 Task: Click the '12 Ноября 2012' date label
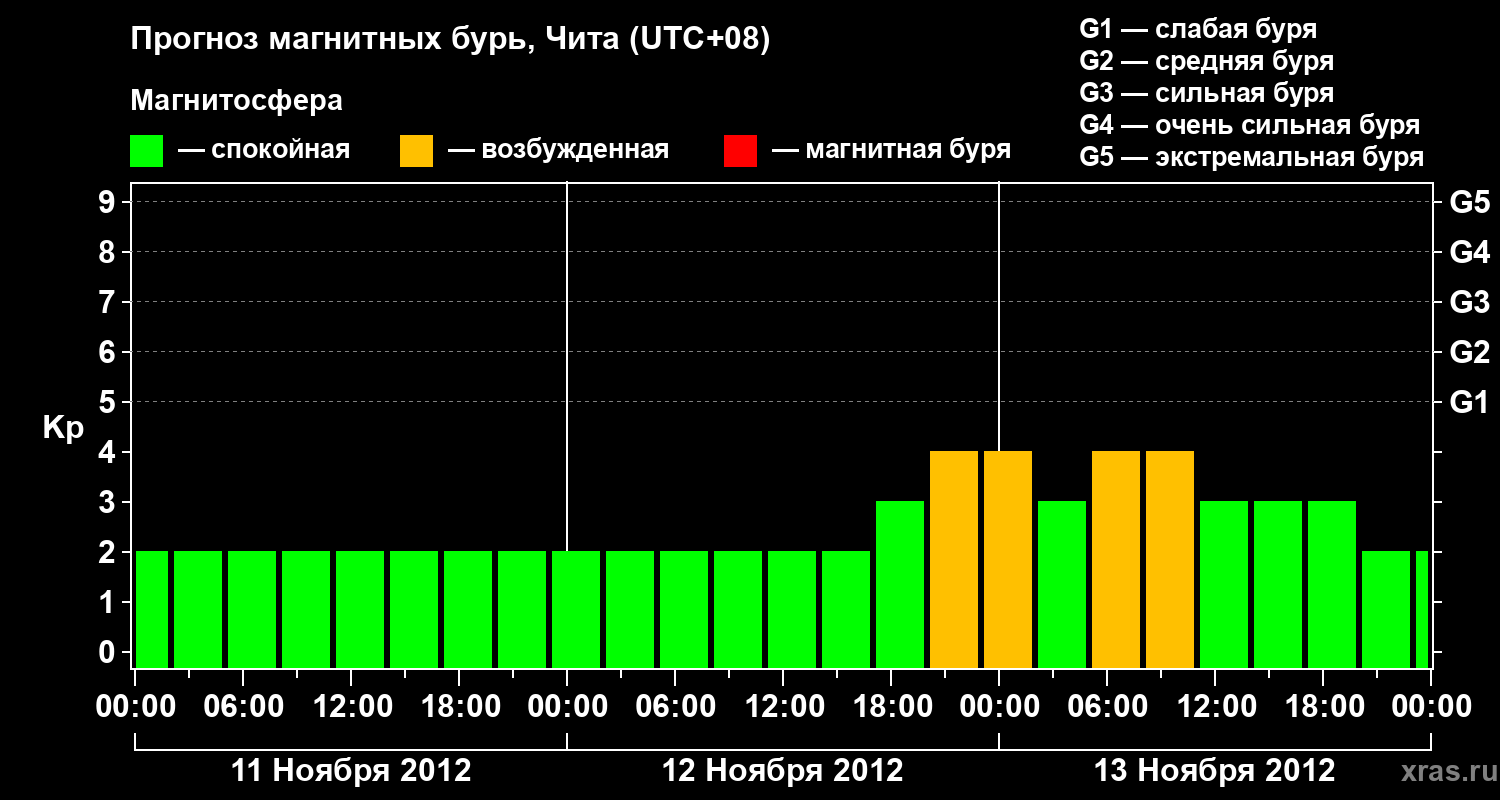pyautogui.click(x=783, y=771)
